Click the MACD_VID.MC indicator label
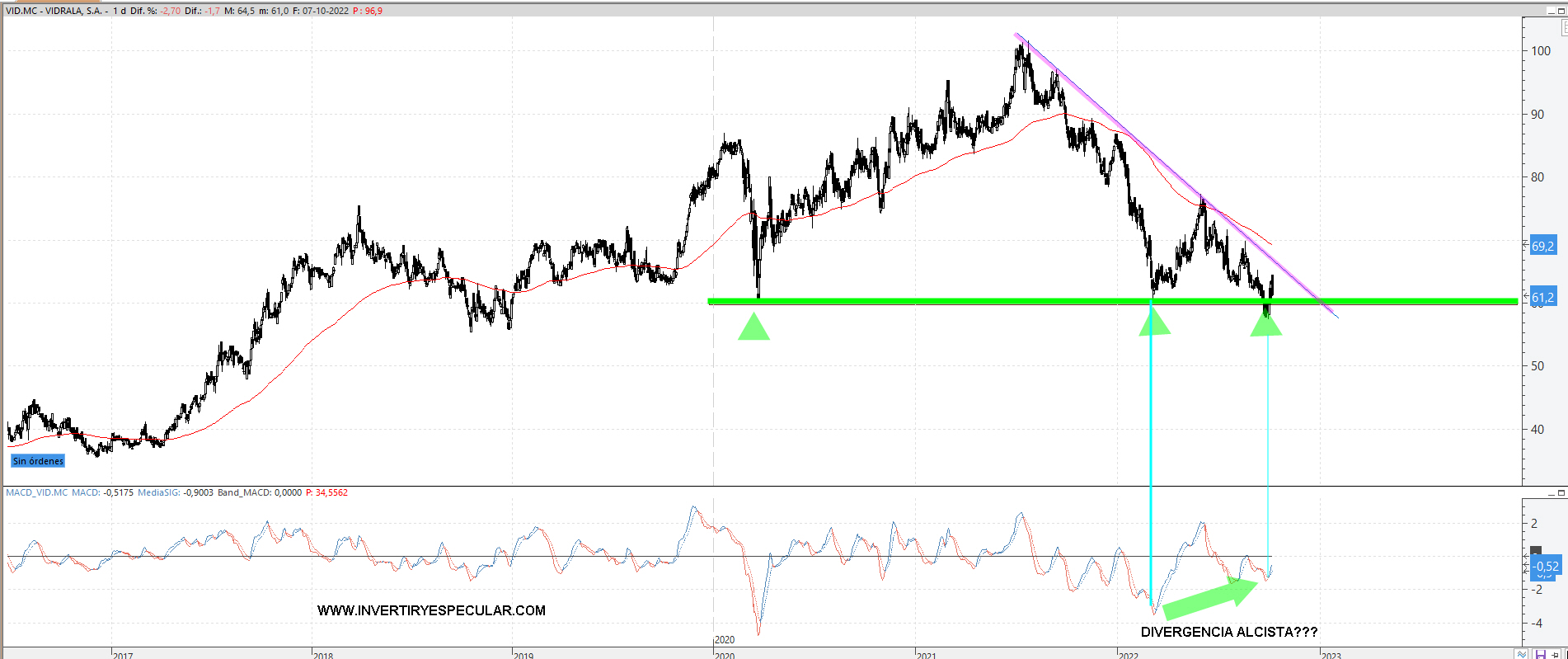 pyautogui.click(x=36, y=492)
